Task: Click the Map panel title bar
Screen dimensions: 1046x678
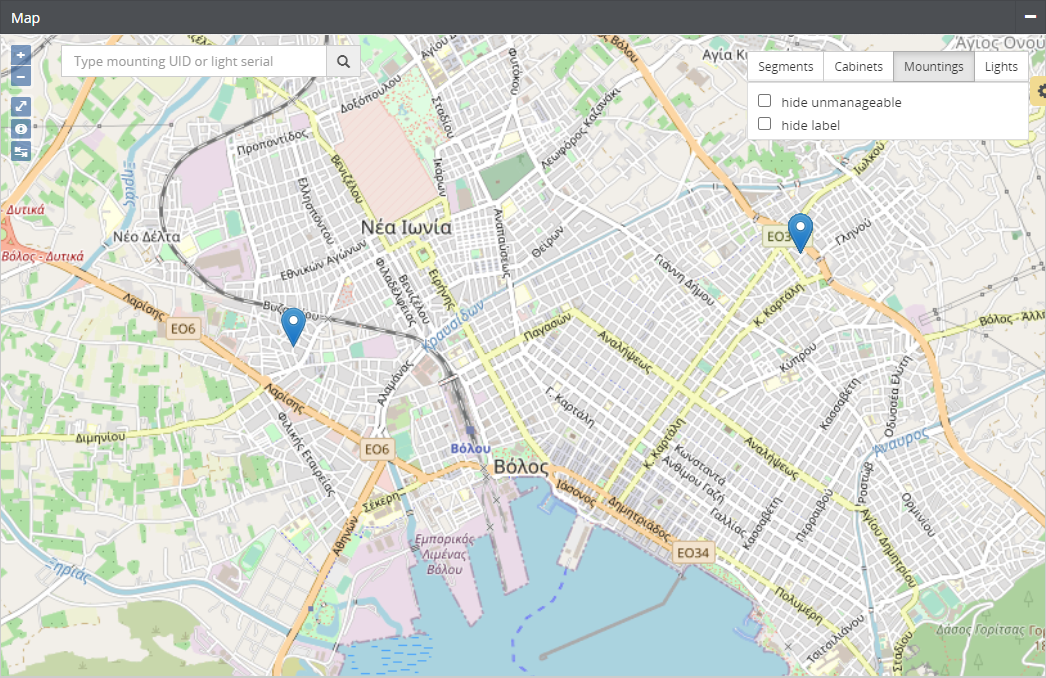Action: pyautogui.click(x=500, y=17)
